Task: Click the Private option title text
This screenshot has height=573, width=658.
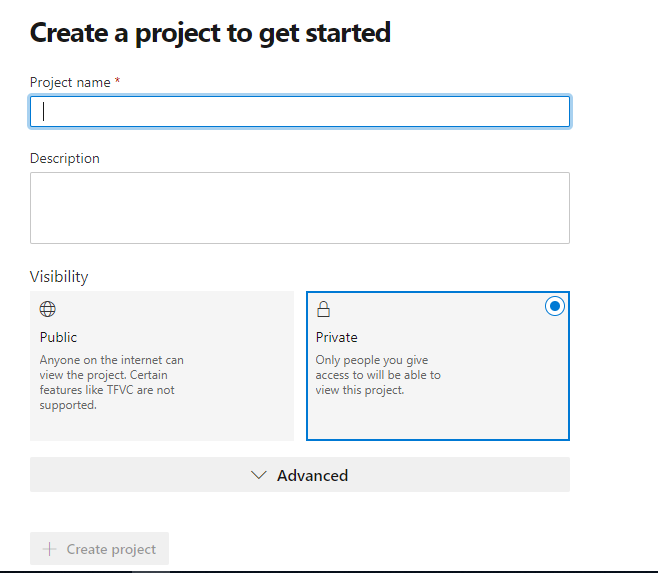Action: (336, 337)
